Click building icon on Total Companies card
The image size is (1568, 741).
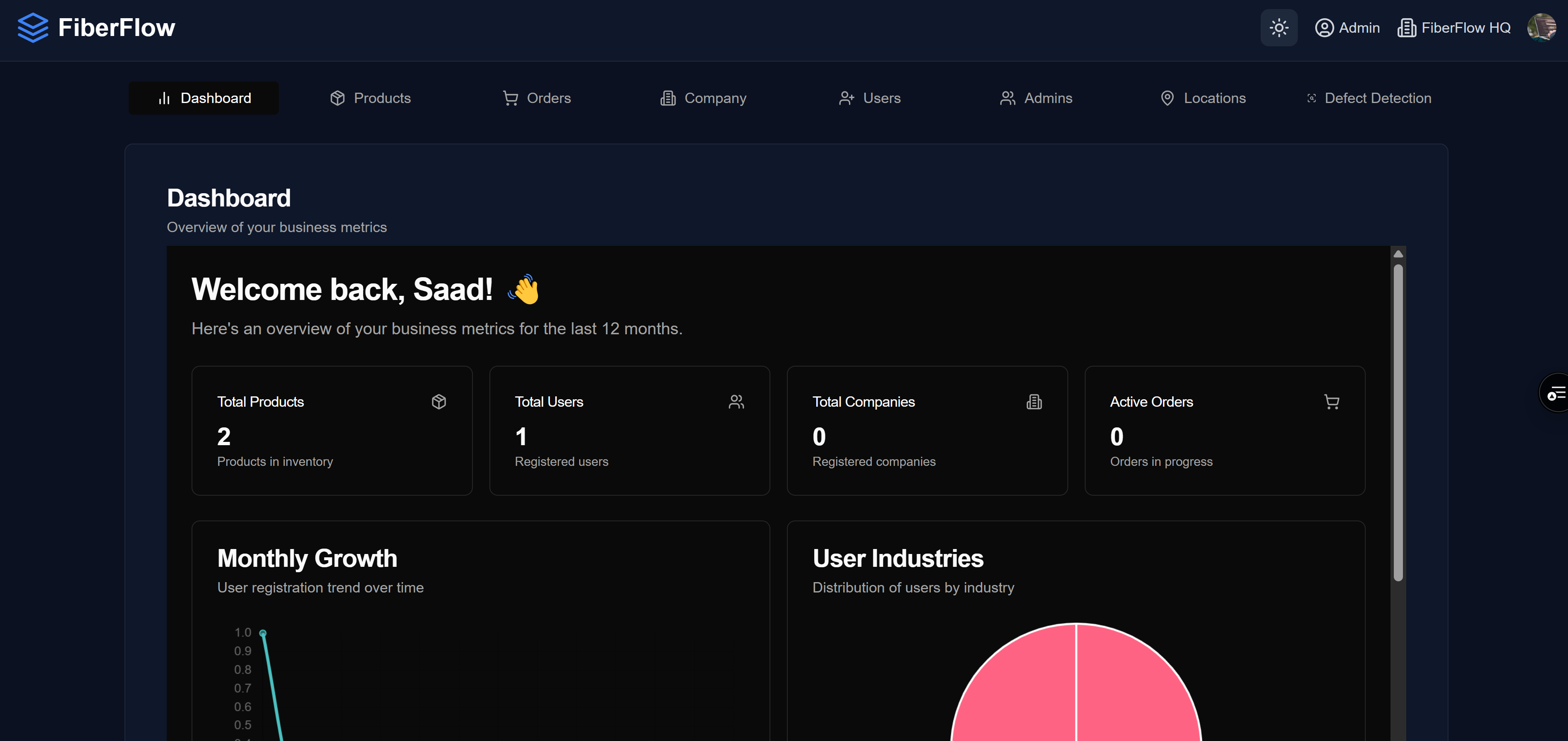pyautogui.click(x=1033, y=402)
